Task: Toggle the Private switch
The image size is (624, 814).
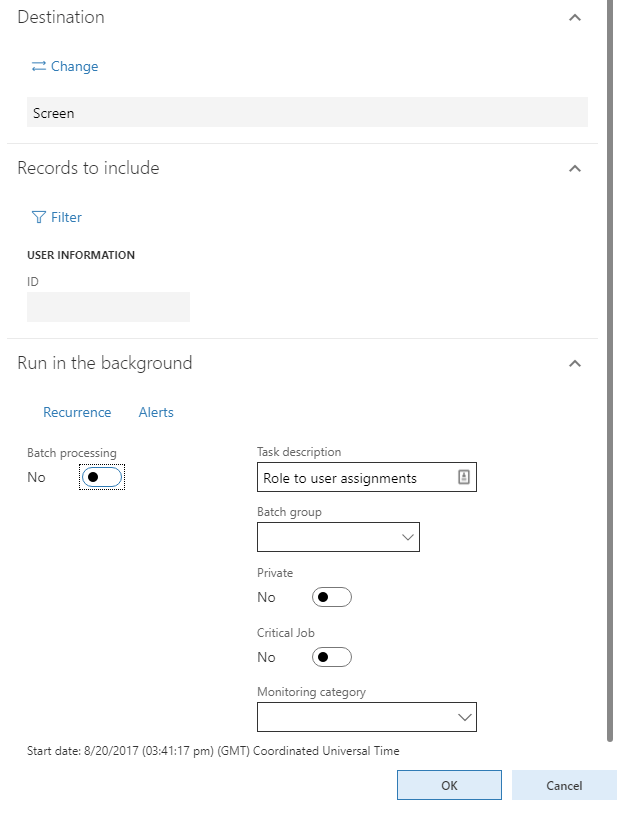Action: point(332,597)
